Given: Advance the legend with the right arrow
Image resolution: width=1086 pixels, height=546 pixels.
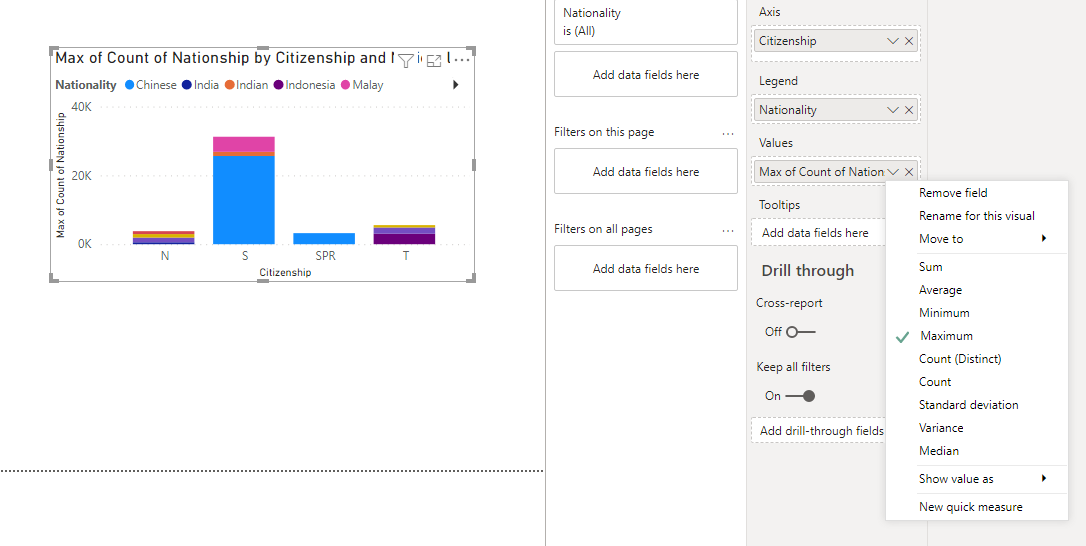Looking at the screenshot, I should [456, 85].
